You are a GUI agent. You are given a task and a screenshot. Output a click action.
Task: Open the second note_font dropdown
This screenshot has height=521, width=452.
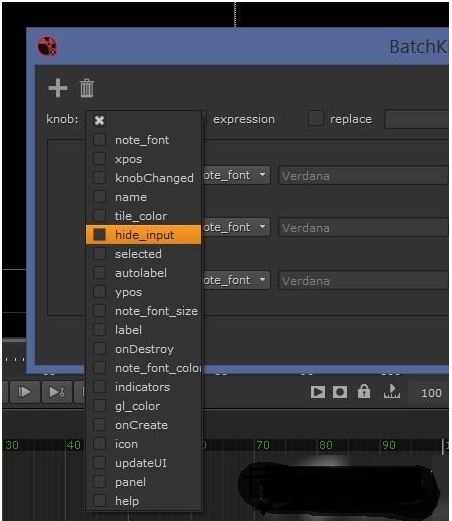[x=236, y=227]
